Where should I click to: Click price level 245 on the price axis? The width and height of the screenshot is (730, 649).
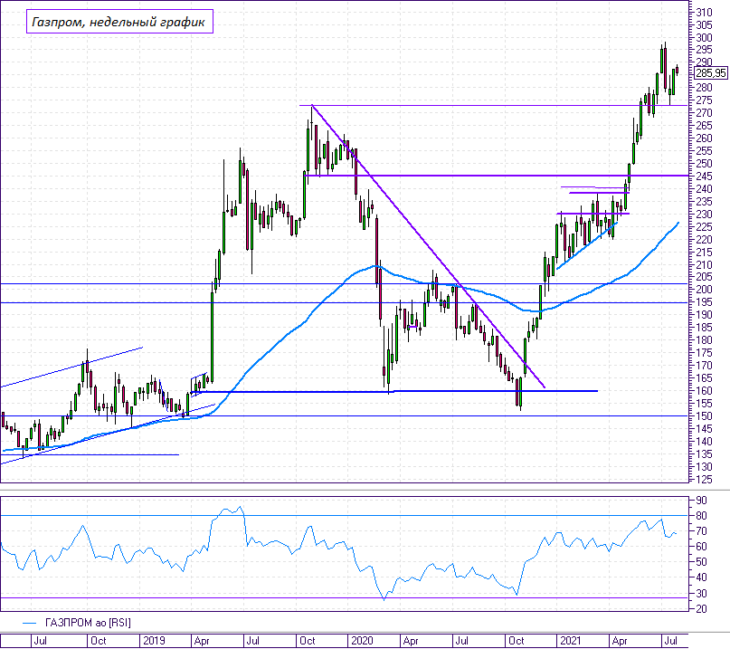click(x=704, y=176)
